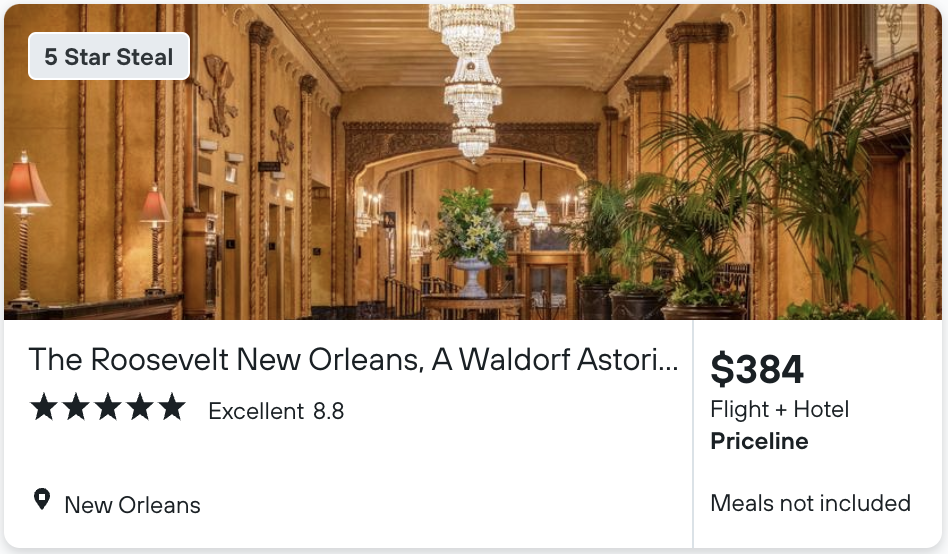Viewport: 948px width, 554px height.
Task: Click the $384 price
Action: pos(757,369)
